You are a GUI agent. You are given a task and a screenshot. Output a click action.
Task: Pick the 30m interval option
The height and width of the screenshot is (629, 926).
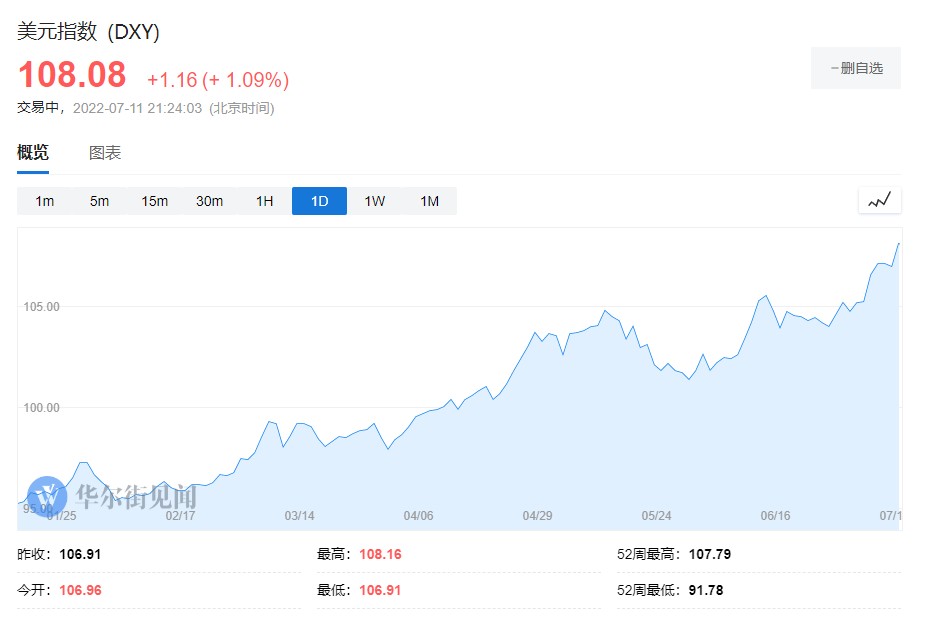pos(209,201)
